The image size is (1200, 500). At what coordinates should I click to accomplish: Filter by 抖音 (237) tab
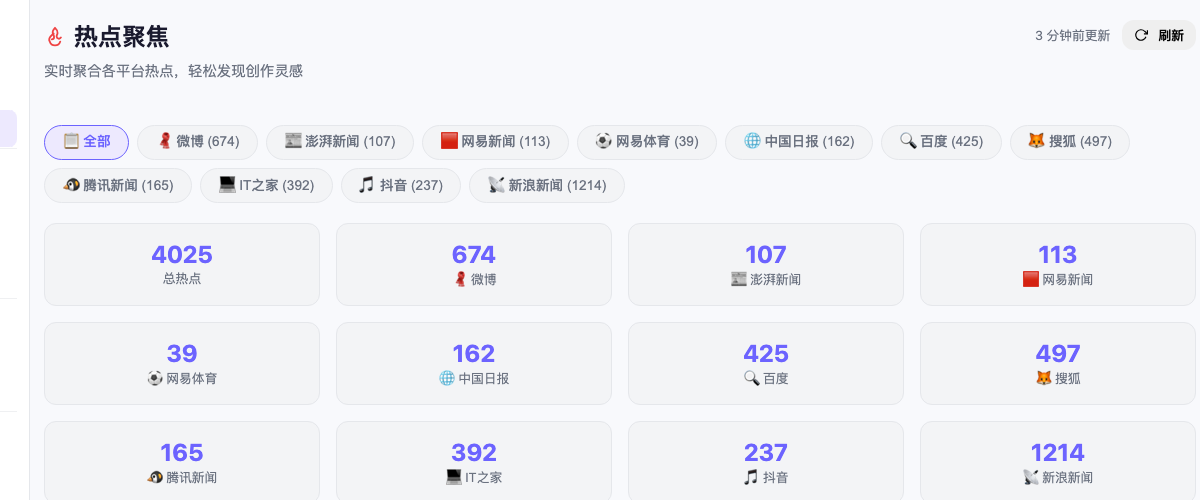[x=400, y=185]
